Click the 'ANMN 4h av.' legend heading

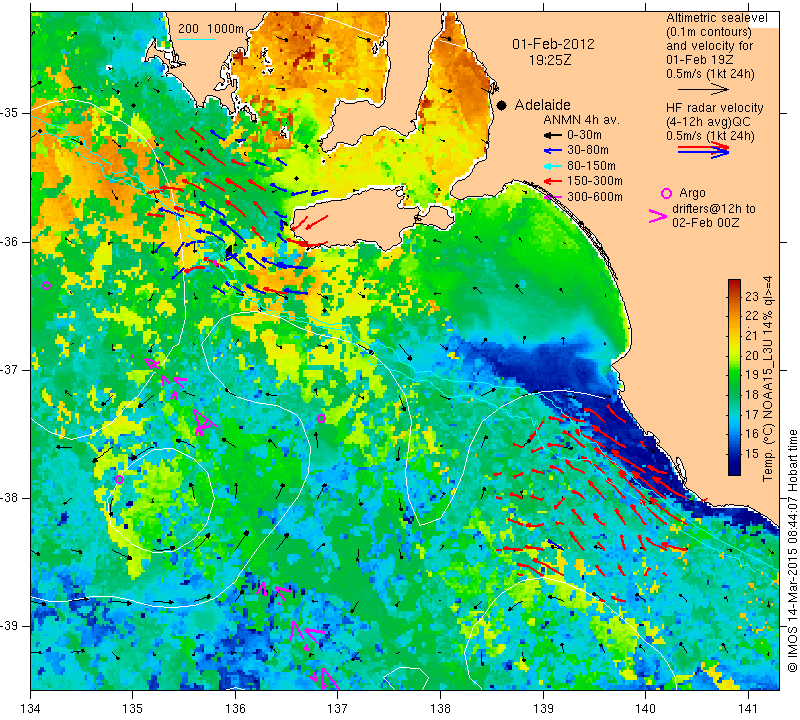pyautogui.click(x=581, y=120)
